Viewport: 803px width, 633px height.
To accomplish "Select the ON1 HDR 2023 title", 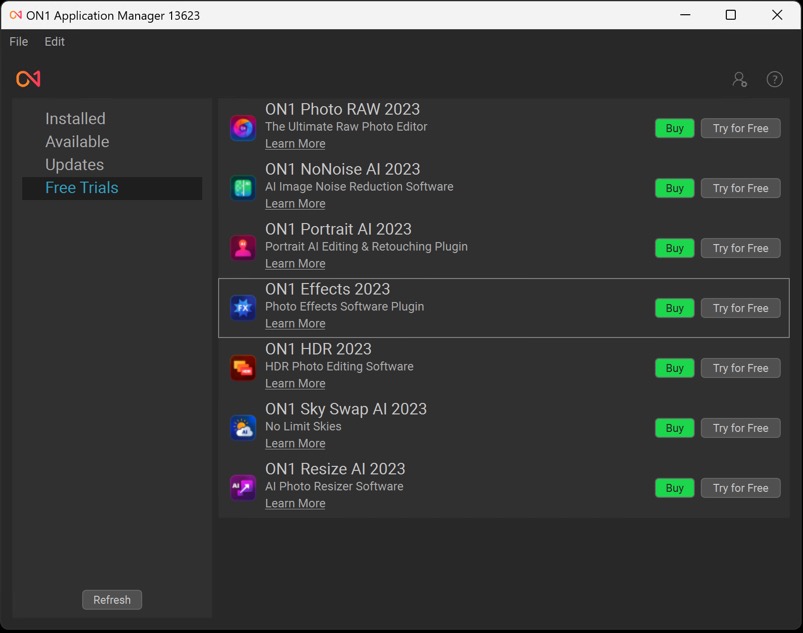I will [x=319, y=349].
